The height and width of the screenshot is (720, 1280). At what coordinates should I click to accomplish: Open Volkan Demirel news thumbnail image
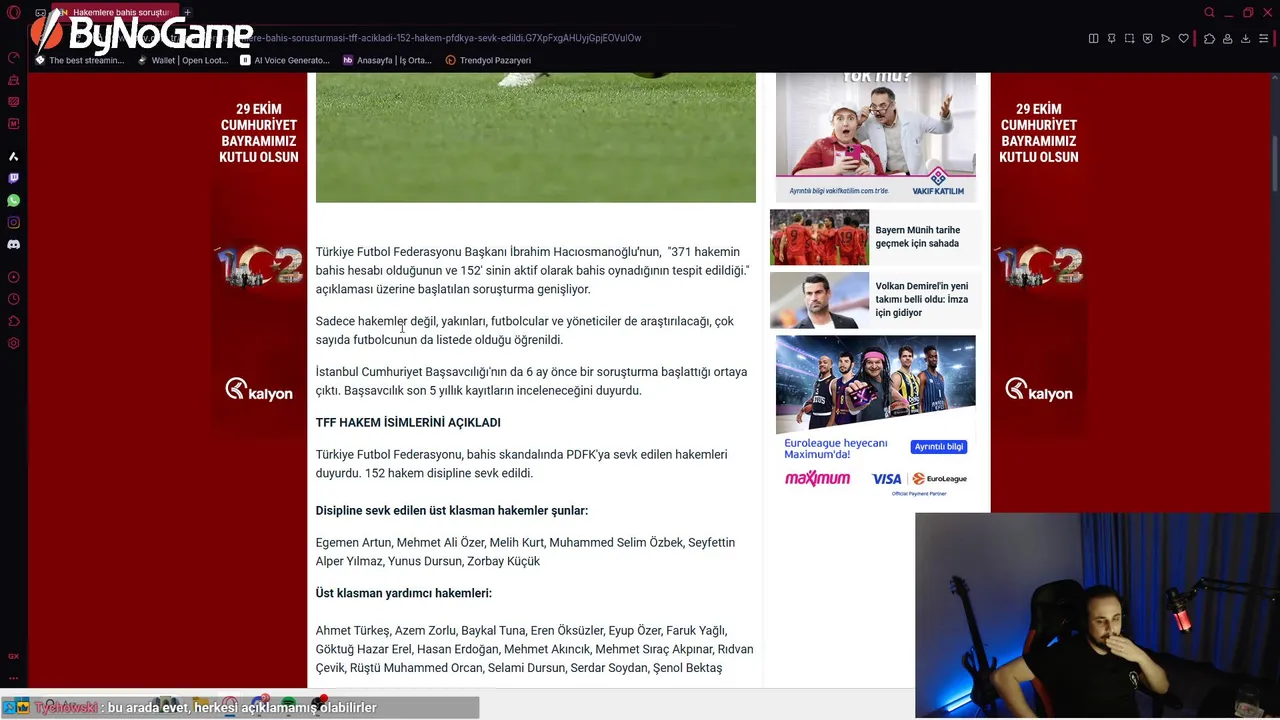coord(819,300)
